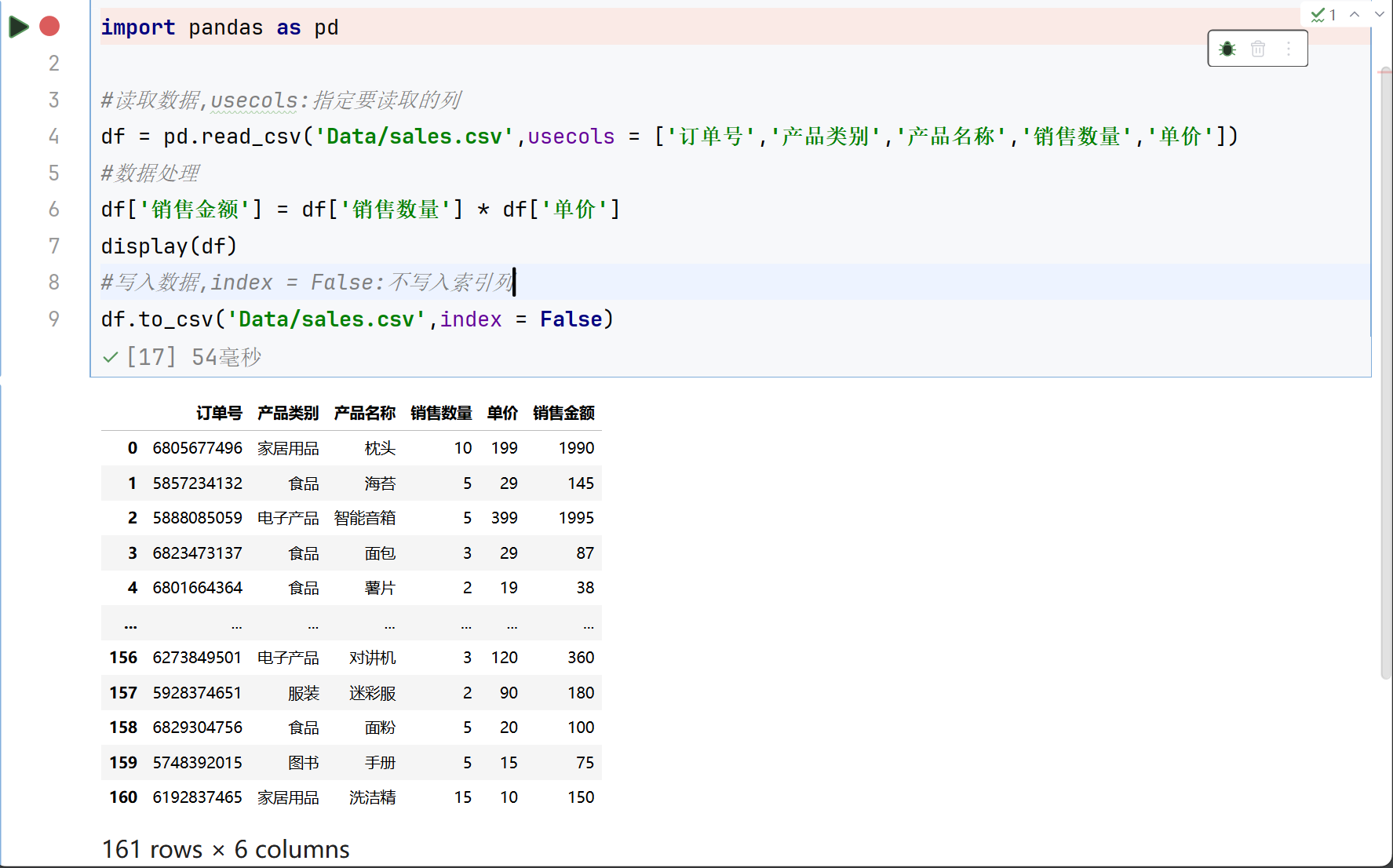The height and width of the screenshot is (868, 1393).
Task: Select order number cell '5888085059'
Action: click(x=198, y=518)
